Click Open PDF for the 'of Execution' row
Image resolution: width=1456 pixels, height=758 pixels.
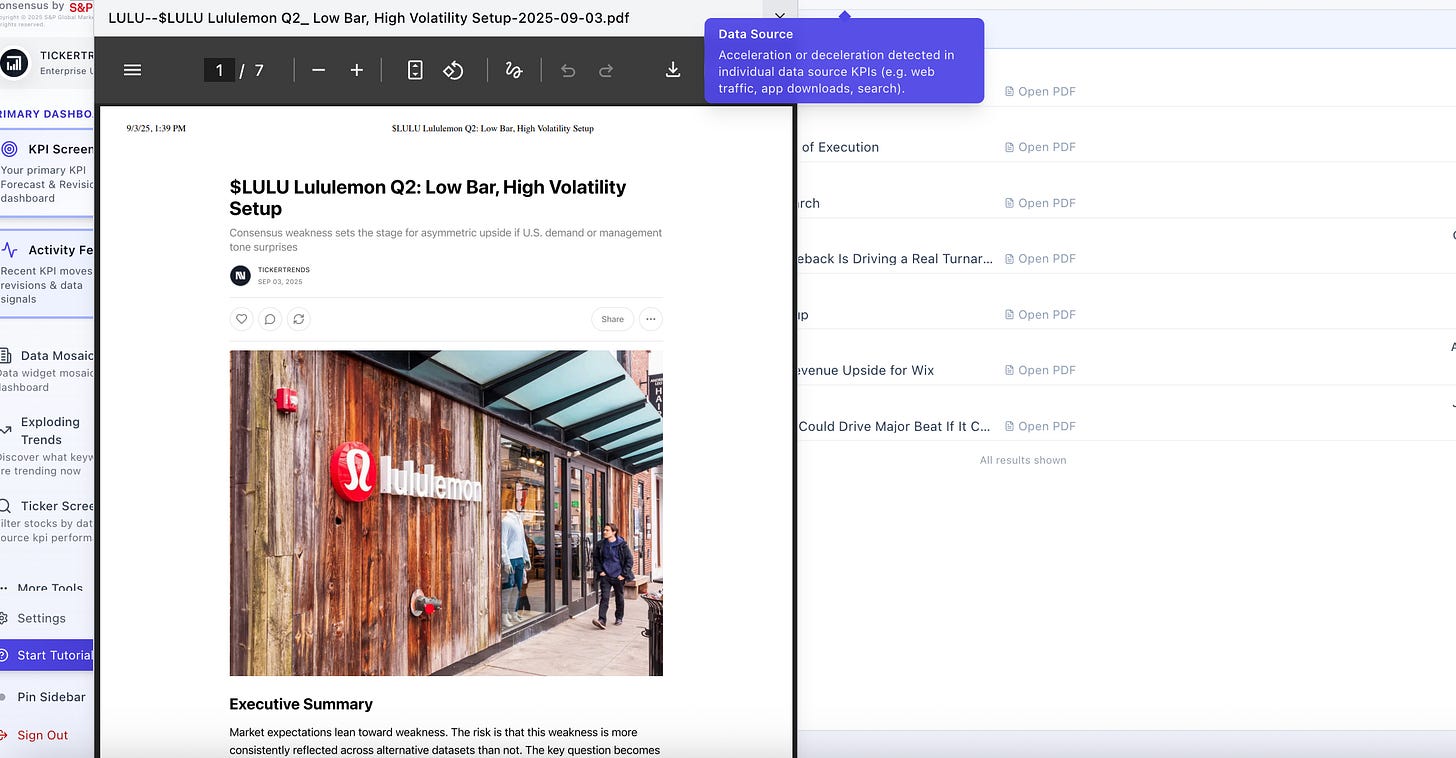pyautogui.click(x=1040, y=147)
